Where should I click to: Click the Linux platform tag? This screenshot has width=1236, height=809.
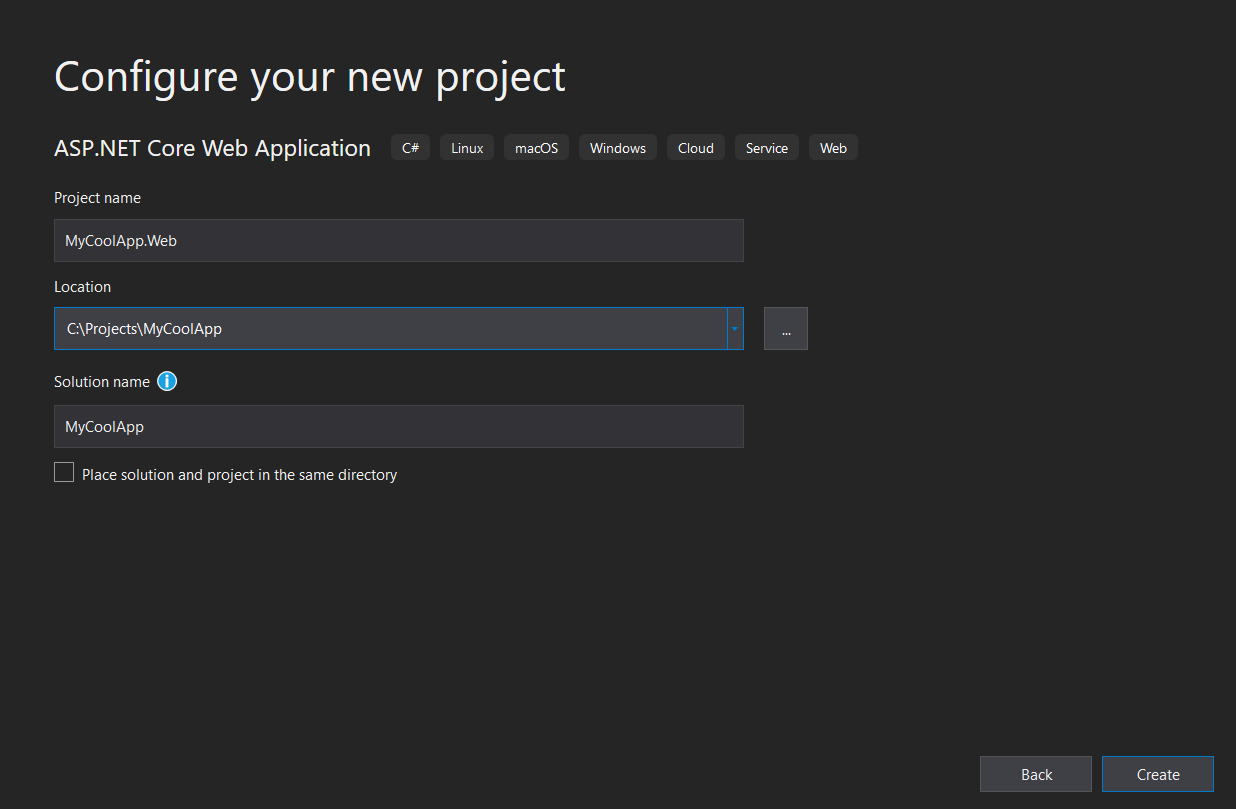click(x=466, y=147)
